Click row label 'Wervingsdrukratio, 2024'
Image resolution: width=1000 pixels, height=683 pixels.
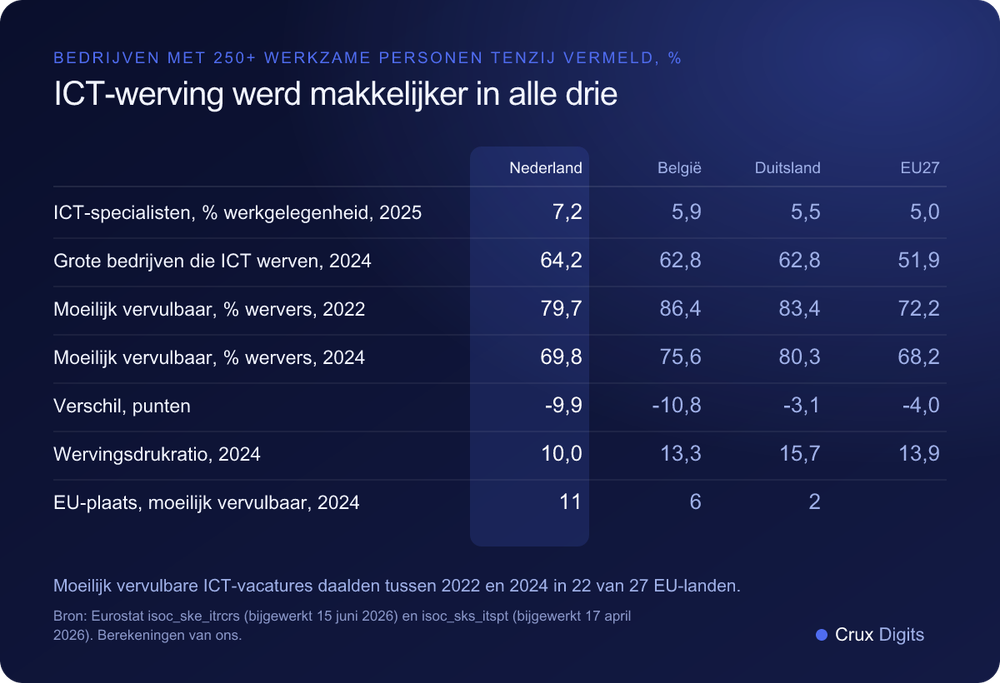coord(157,454)
